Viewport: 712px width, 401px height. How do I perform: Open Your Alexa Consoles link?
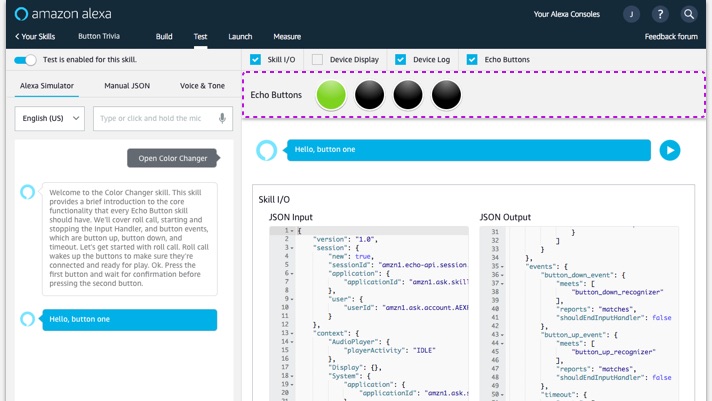567,14
